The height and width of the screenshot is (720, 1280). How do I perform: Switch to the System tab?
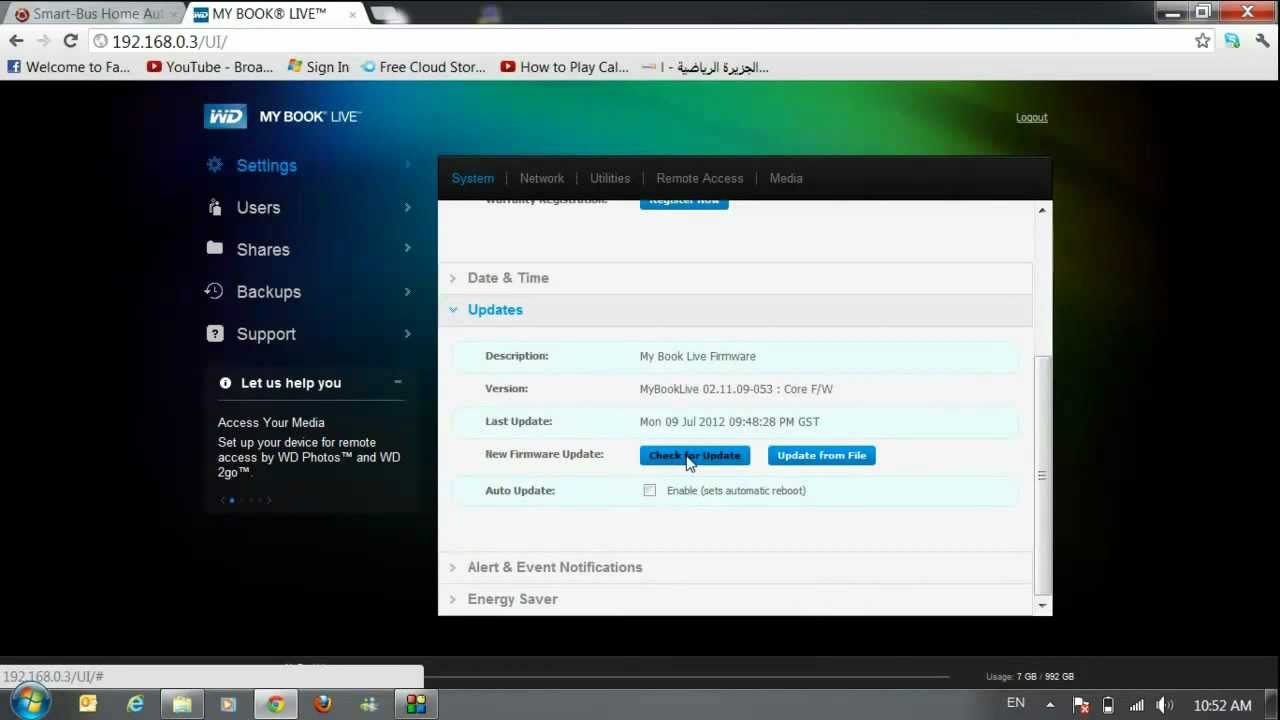click(473, 178)
